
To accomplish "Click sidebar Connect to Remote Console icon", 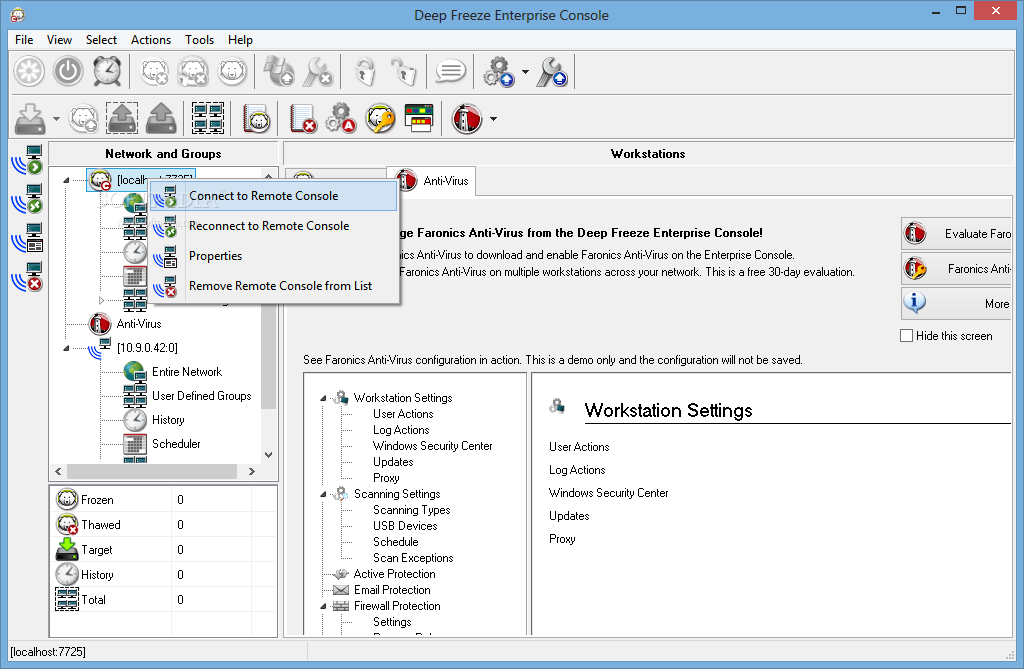I will click(27, 160).
